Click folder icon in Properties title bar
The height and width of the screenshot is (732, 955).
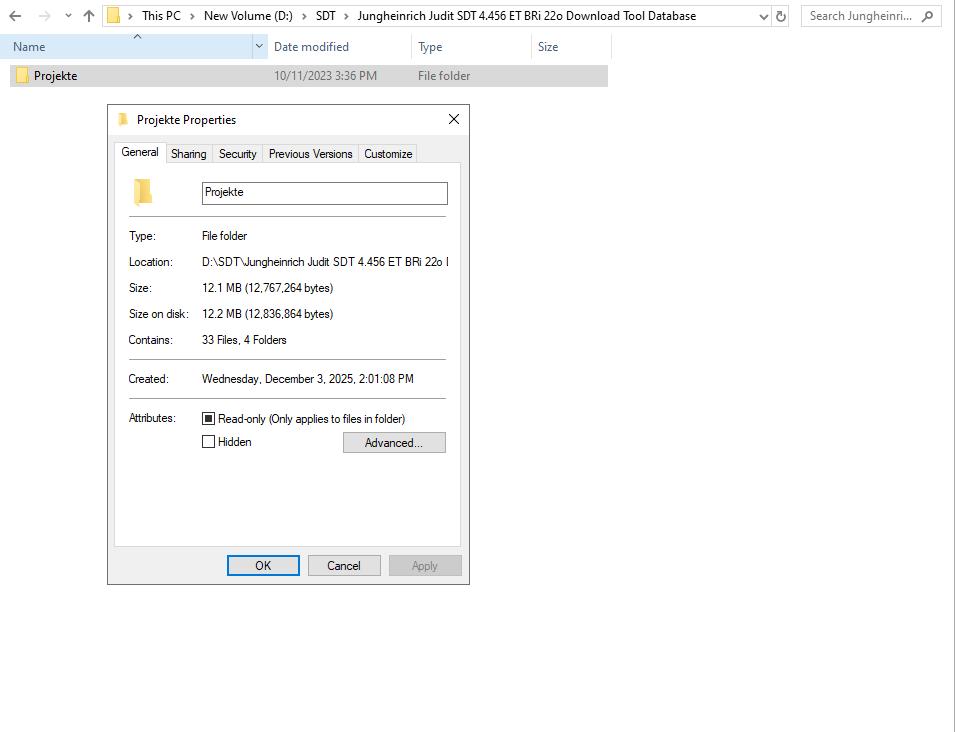coord(123,119)
